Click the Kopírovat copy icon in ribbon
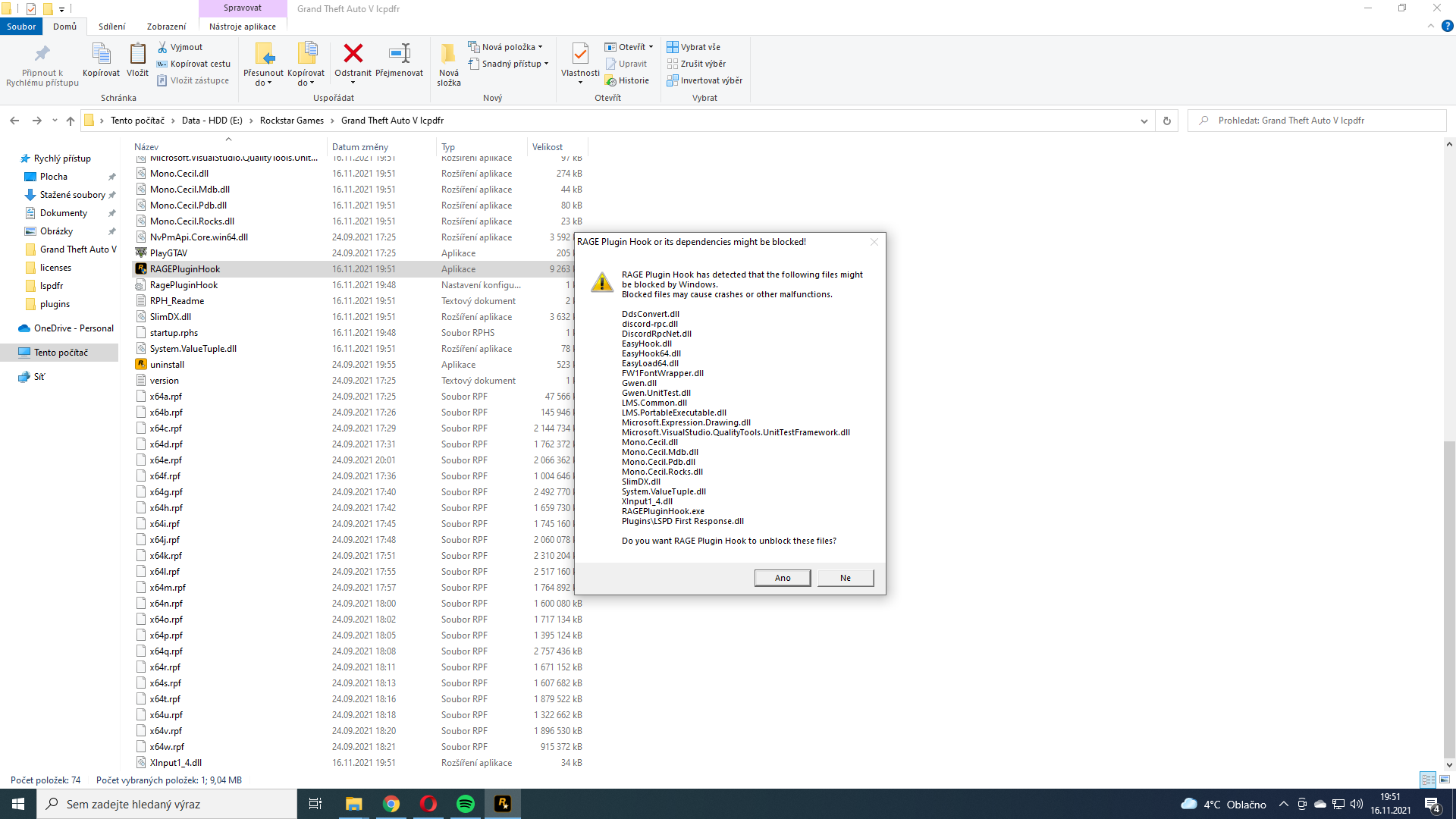This screenshot has height=819, width=1456. (101, 55)
